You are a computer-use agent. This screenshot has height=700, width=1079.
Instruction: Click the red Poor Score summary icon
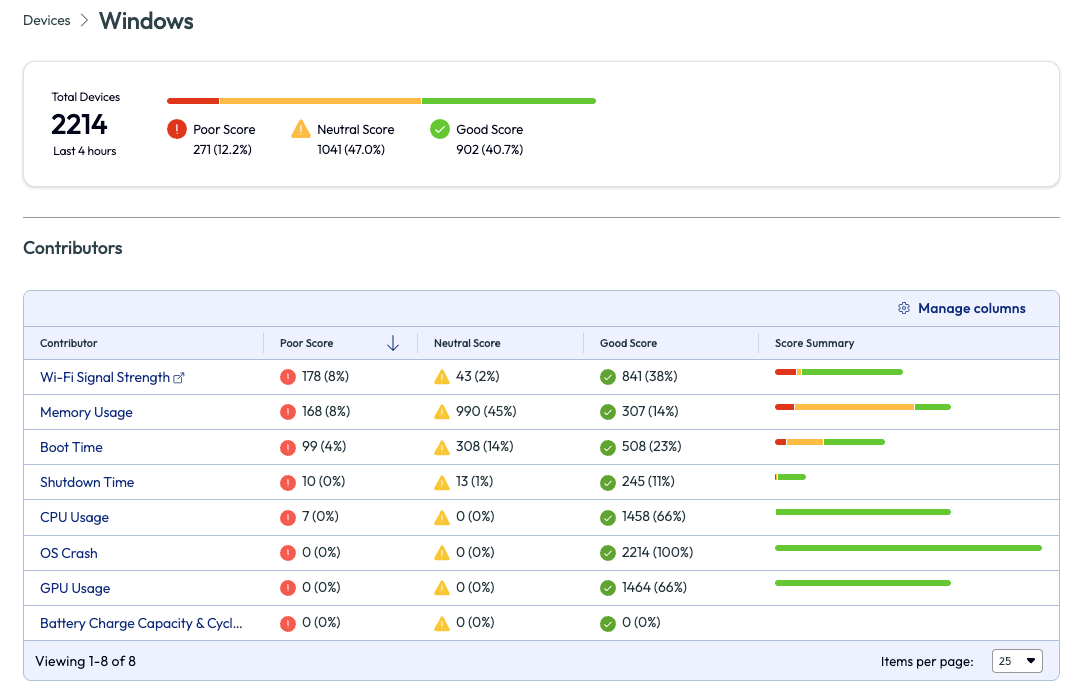pyautogui.click(x=177, y=129)
